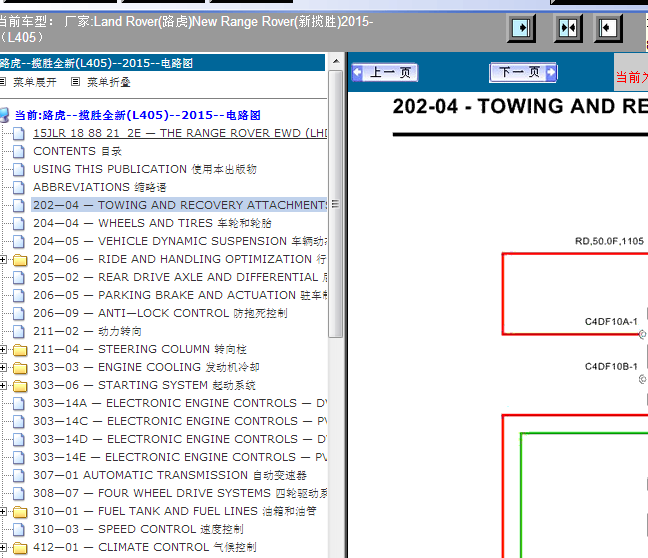Screen dimensions: 648x558
Task: Open 310-03 Speed Control entry
Action: [x=138, y=529]
